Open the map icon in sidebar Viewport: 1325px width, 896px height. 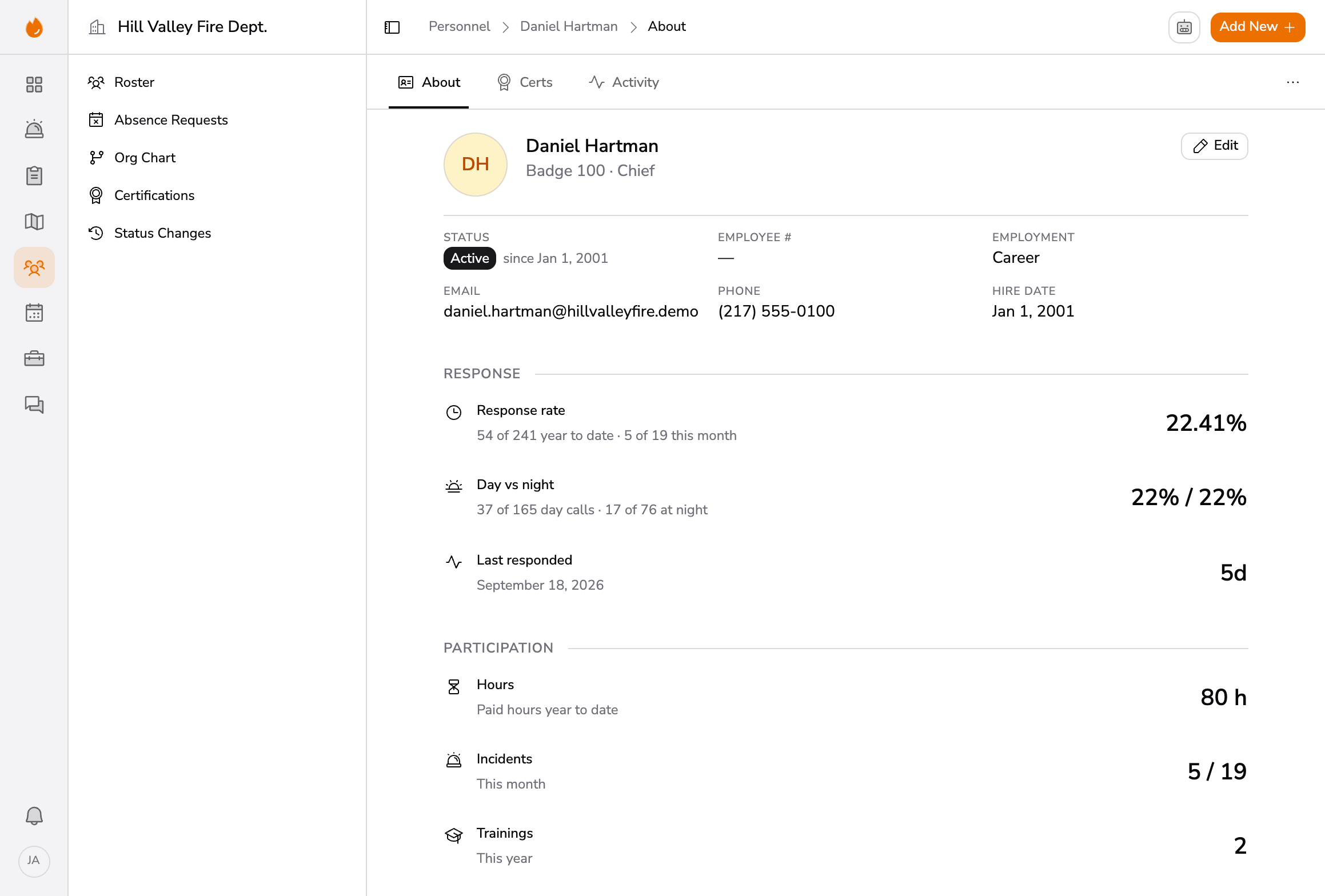(34, 221)
